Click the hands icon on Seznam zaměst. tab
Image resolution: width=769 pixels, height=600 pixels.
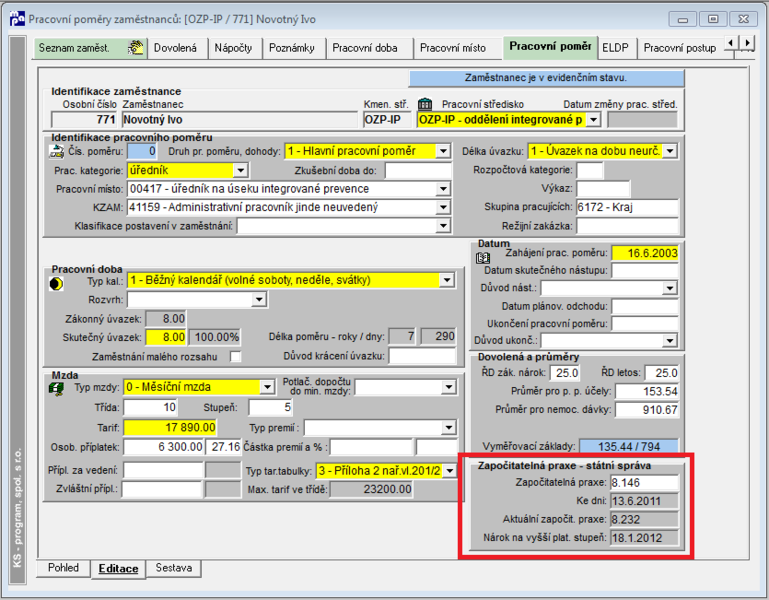[x=135, y=48]
